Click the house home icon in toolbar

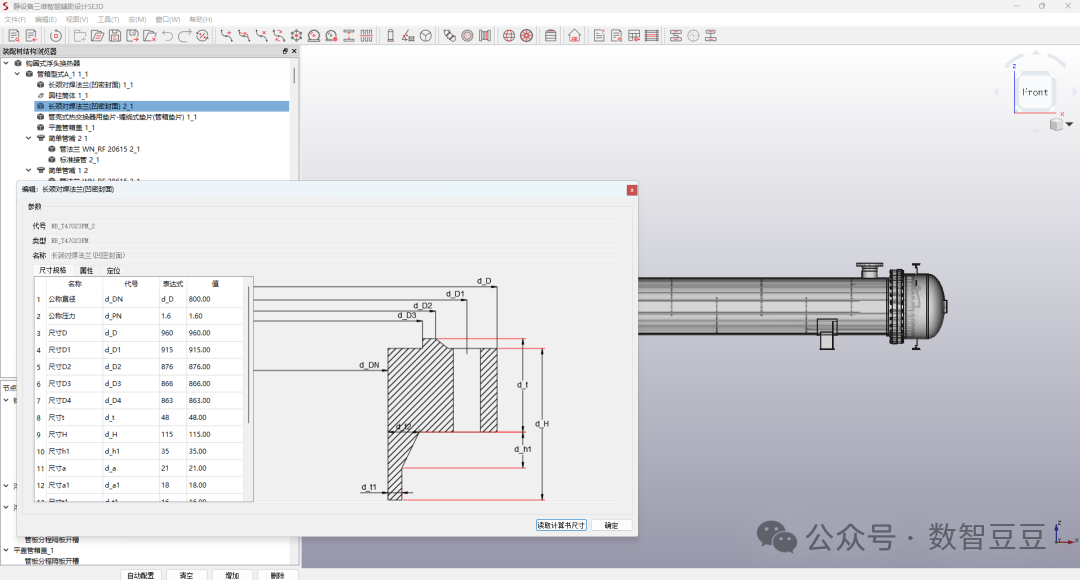click(x=574, y=36)
